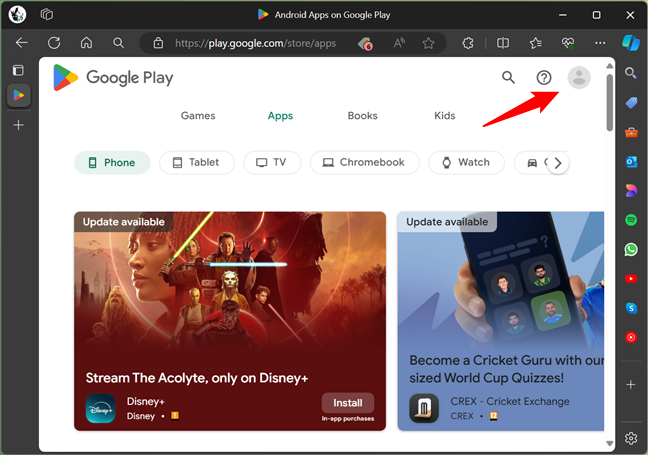Image resolution: width=648 pixels, height=455 pixels.
Task: Go back with the back arrow
Action: [21, 43]
